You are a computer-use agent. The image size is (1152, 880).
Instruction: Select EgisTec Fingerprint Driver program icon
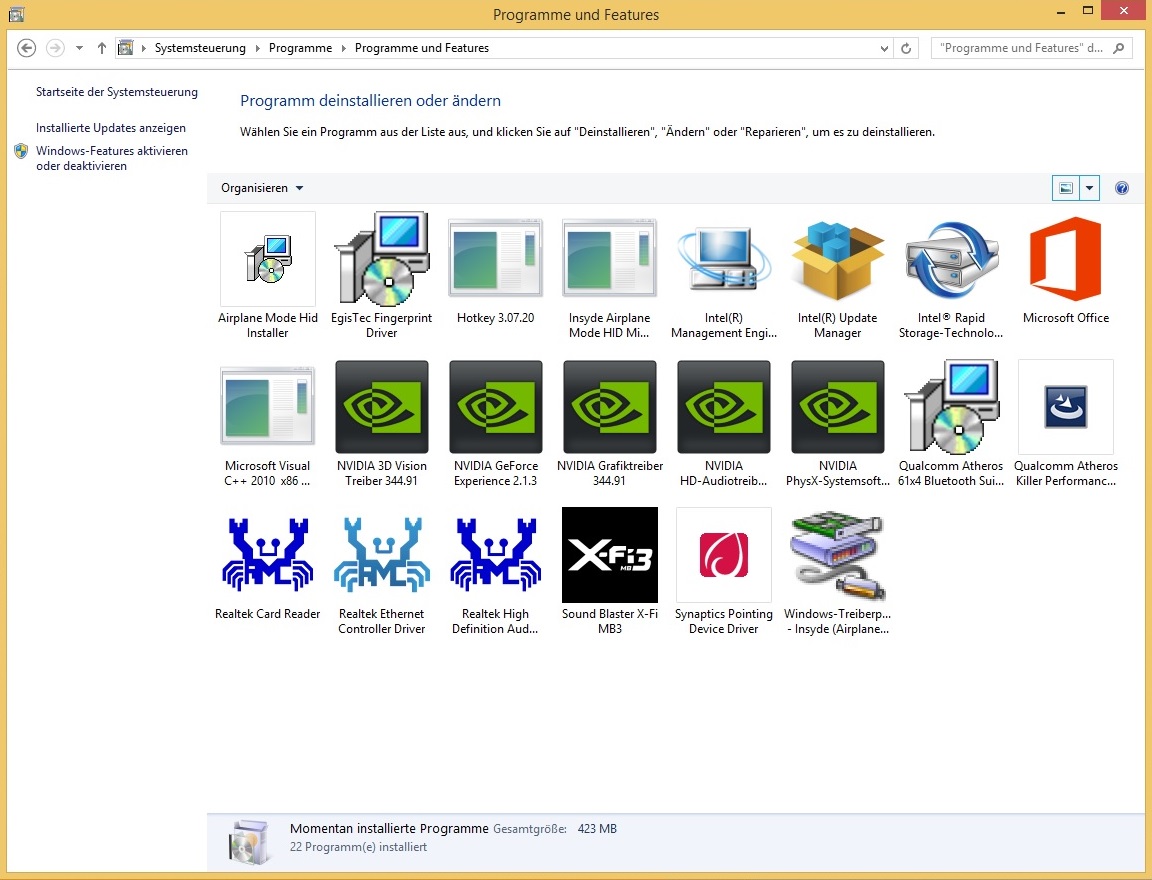(x=381, y=259)
